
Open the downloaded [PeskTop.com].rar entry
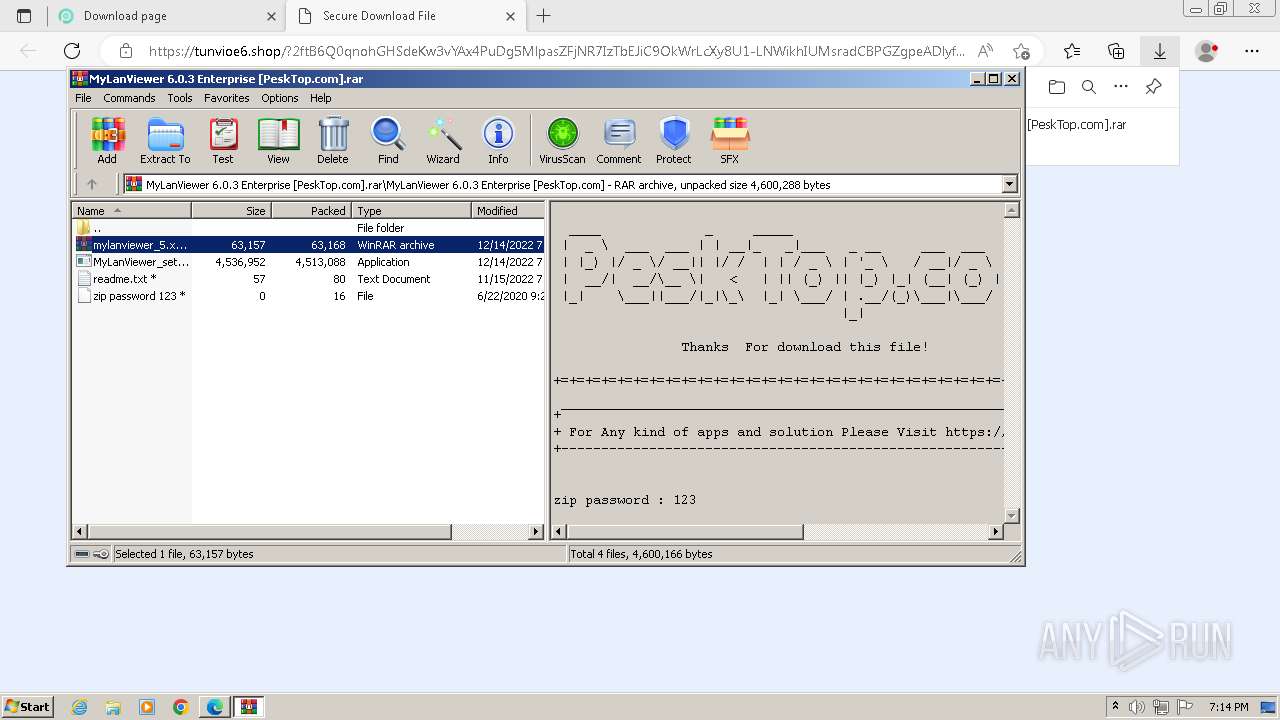coord(1077,125)
